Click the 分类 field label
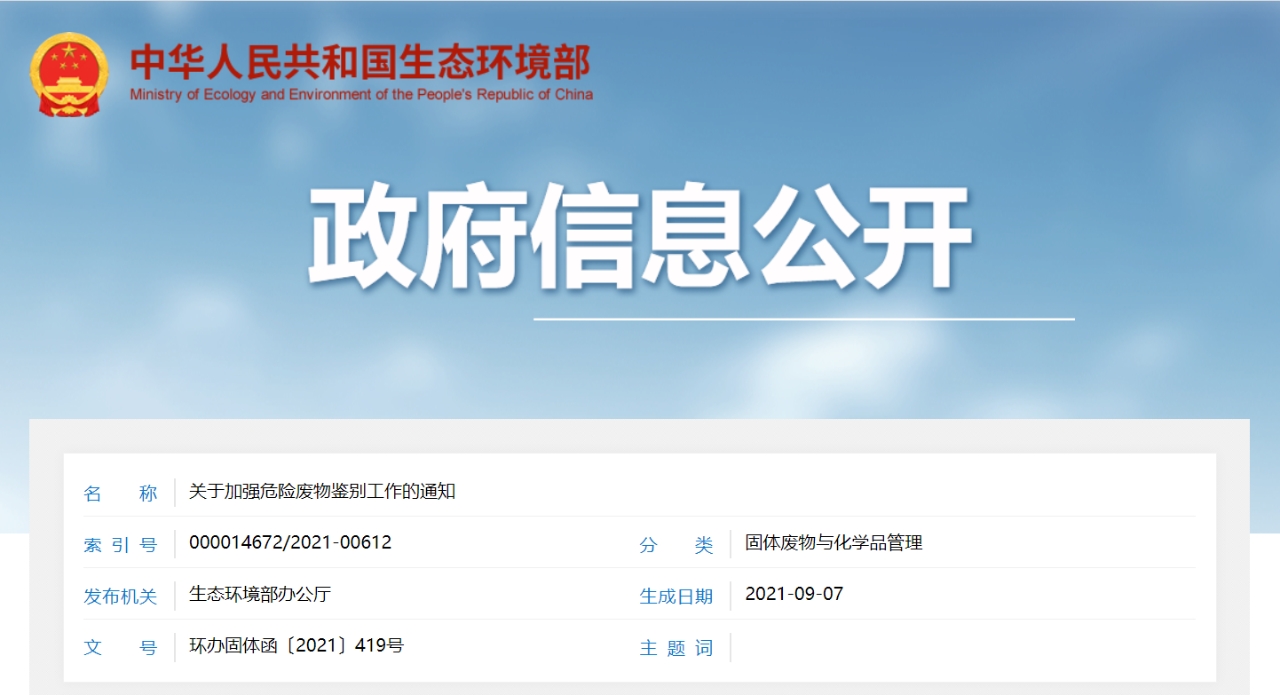 point(677,545)
